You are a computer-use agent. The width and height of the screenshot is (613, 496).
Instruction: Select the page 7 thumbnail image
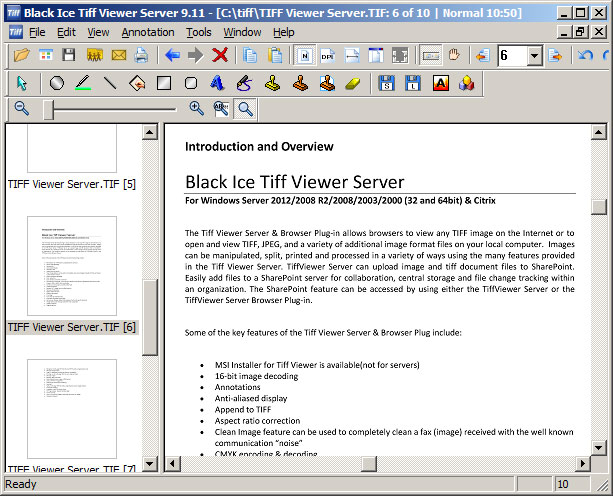pos(72,409)
